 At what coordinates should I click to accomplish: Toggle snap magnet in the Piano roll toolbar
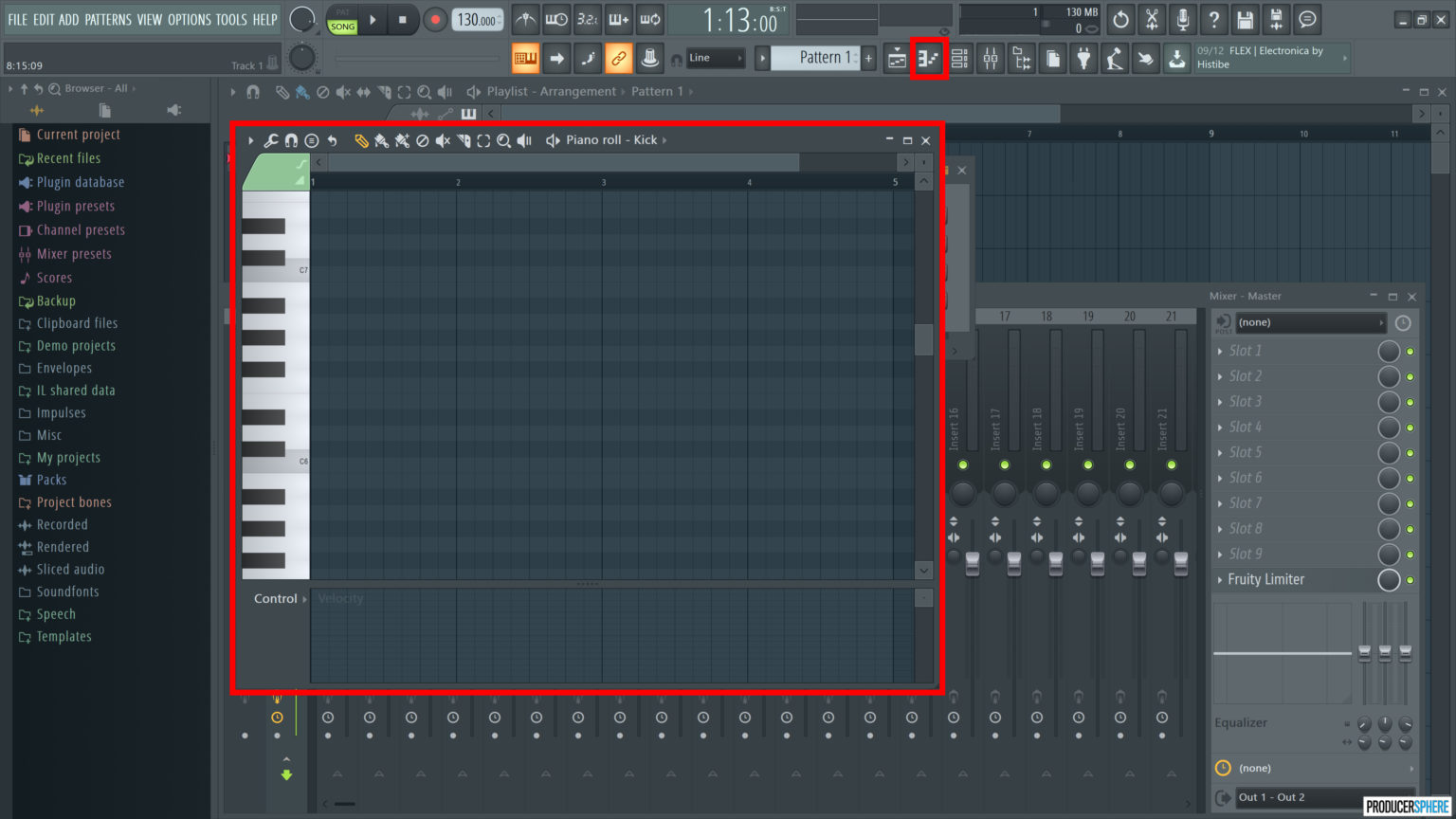(x=291, y=140)
